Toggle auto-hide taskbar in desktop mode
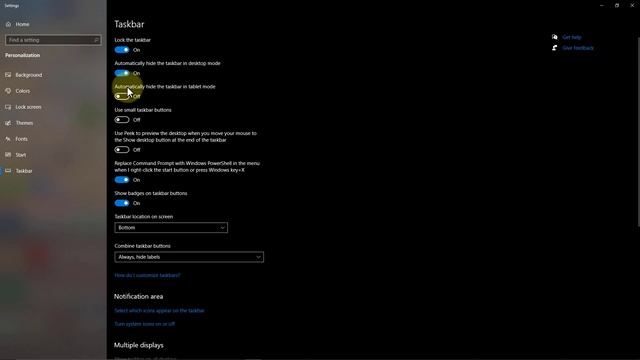The width and height of the screenshot is (640, 360). (x=122, y=73)
